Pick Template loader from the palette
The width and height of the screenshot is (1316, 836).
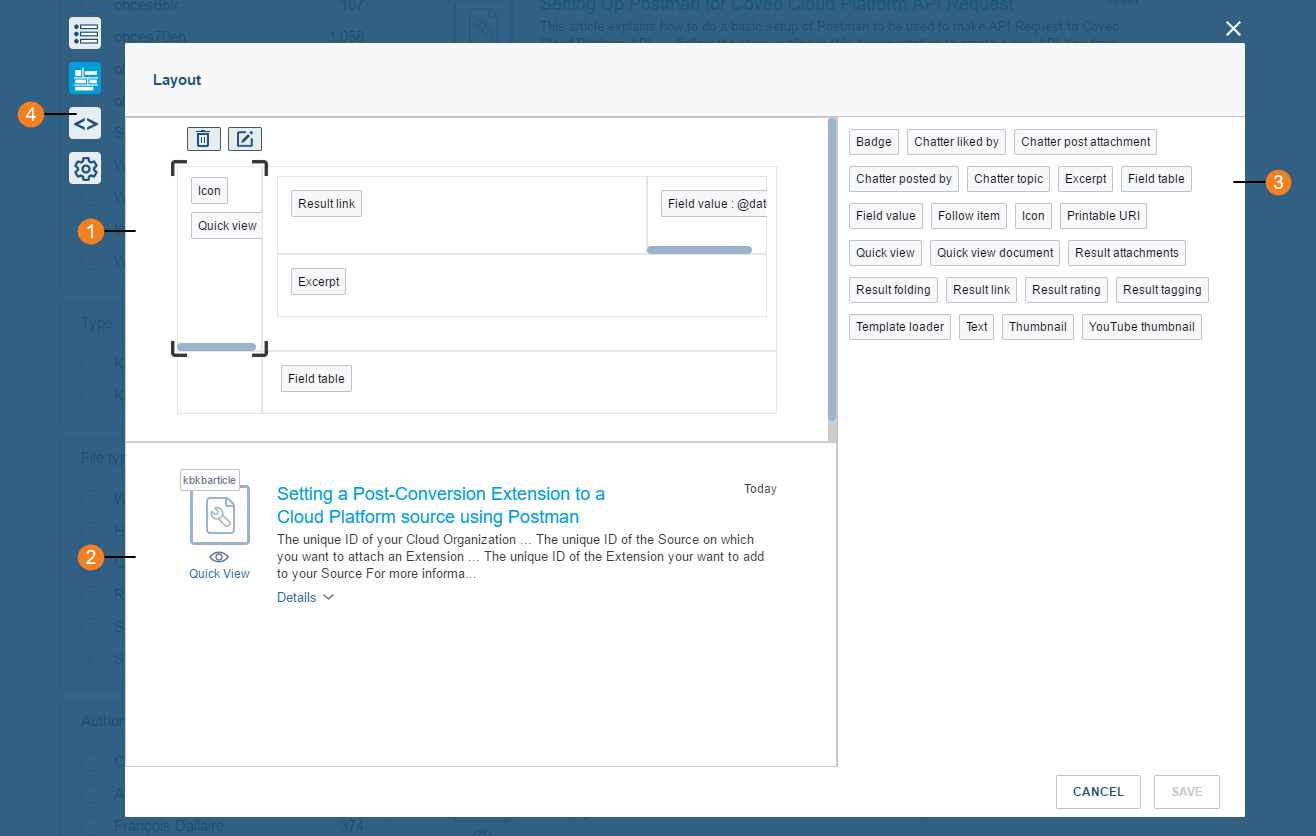pos(900,327)
